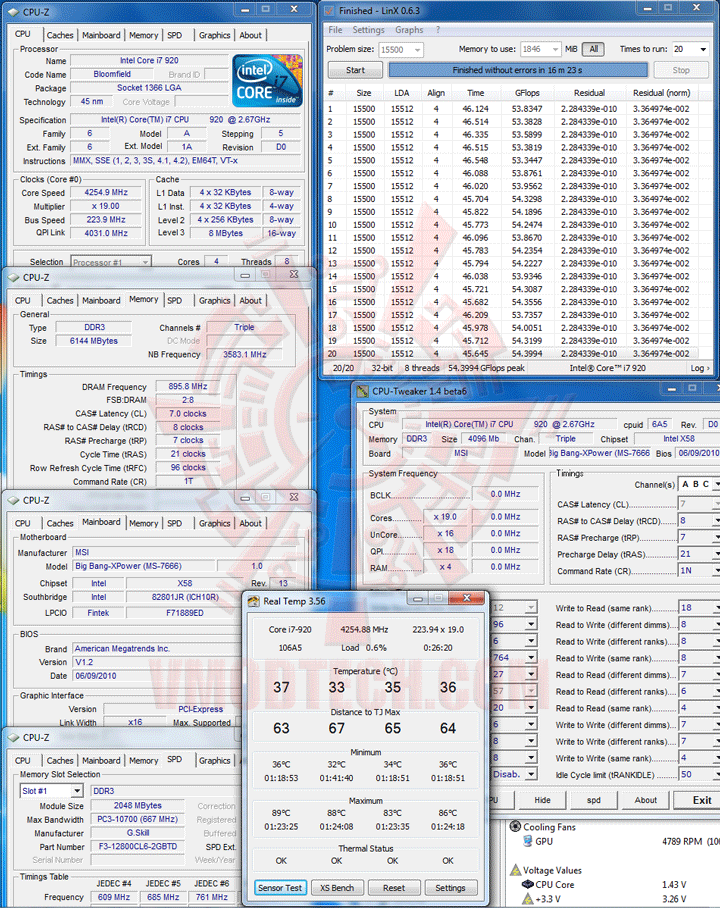
Task: Open the Graphs menu in LinX
Action: coord(409,30)
